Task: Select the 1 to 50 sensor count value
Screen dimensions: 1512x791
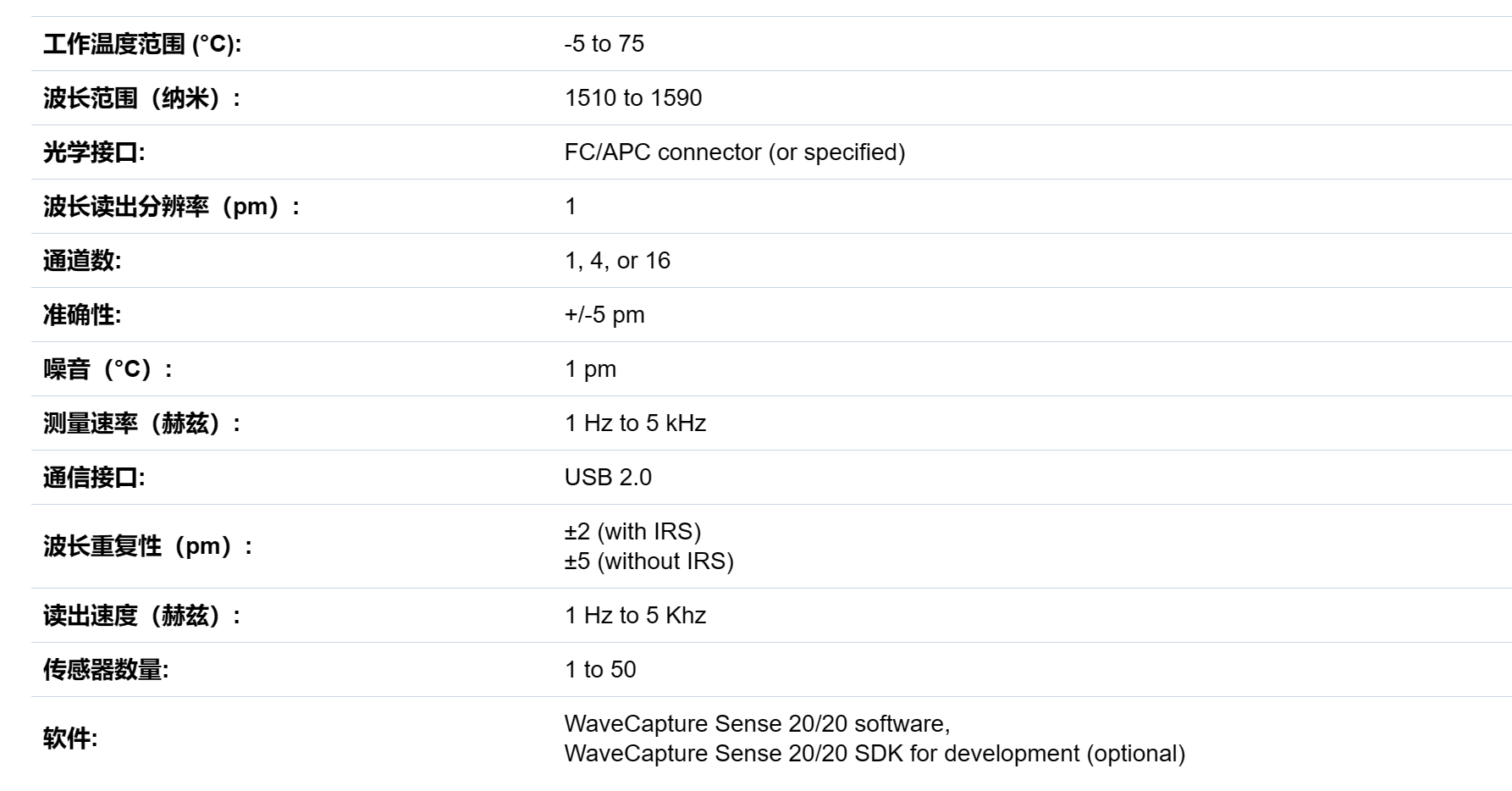Action: (x=600, y=670)
